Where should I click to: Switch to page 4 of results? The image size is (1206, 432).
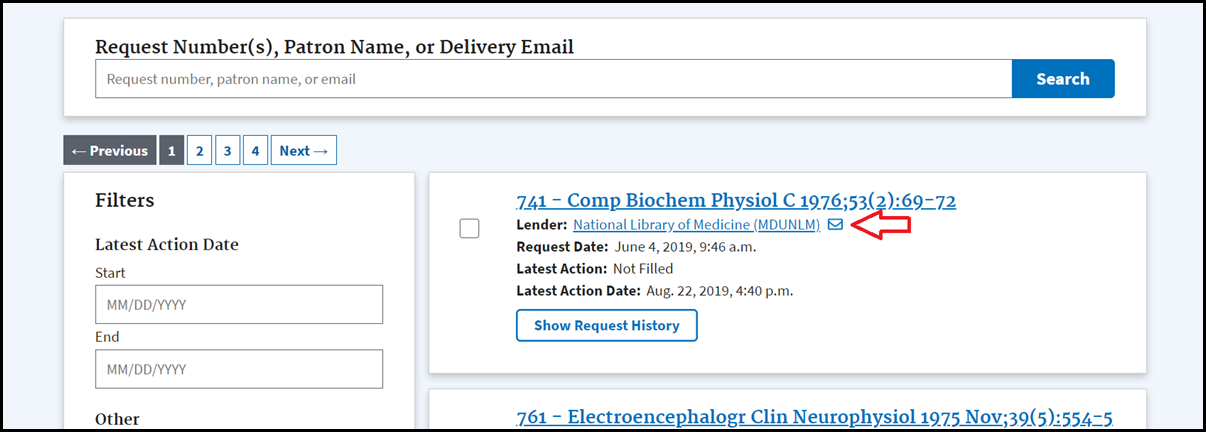coord(255,151)
